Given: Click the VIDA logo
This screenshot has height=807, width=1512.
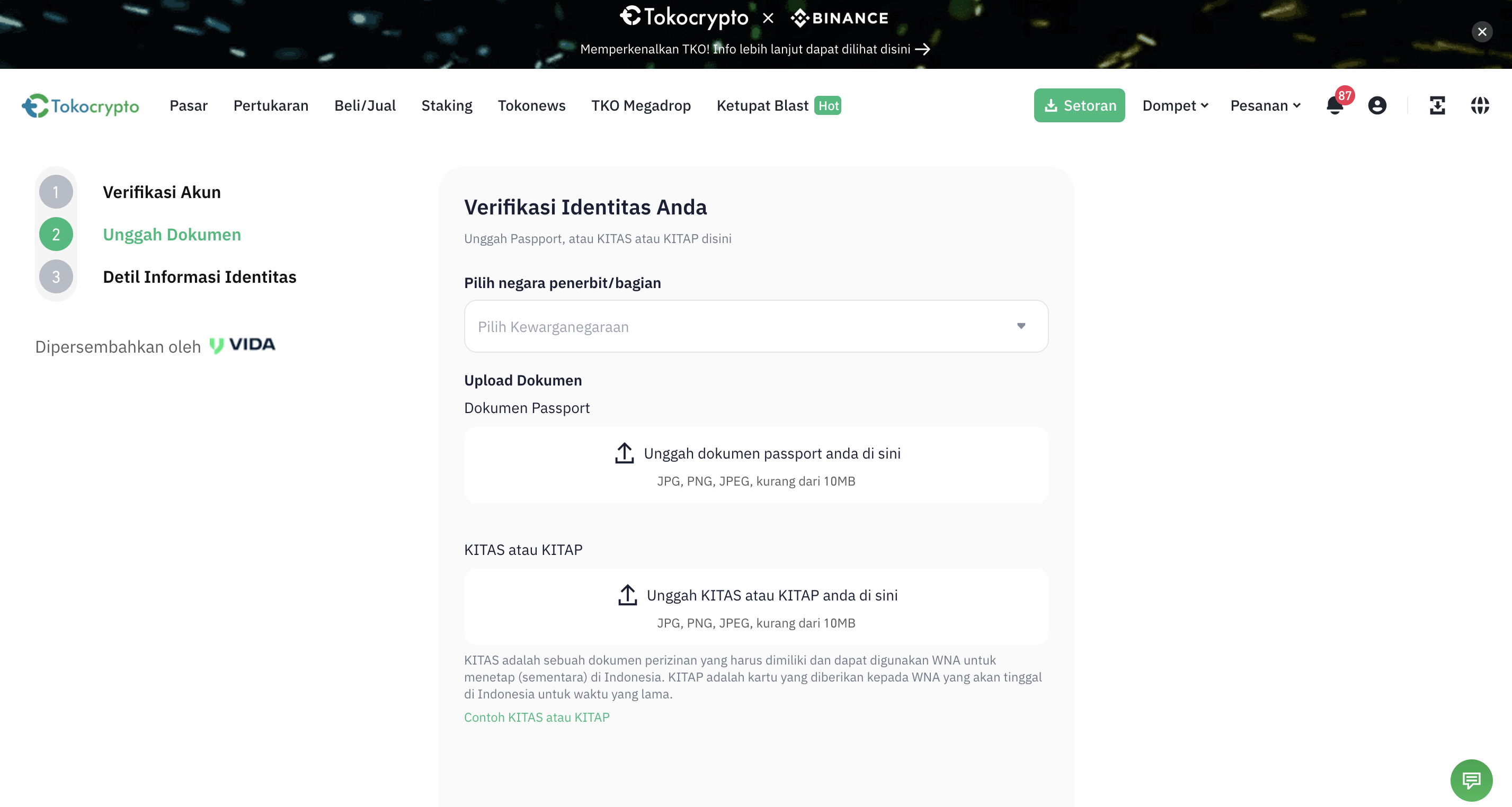Looking at the screenshot, I should tap(242, 345).
